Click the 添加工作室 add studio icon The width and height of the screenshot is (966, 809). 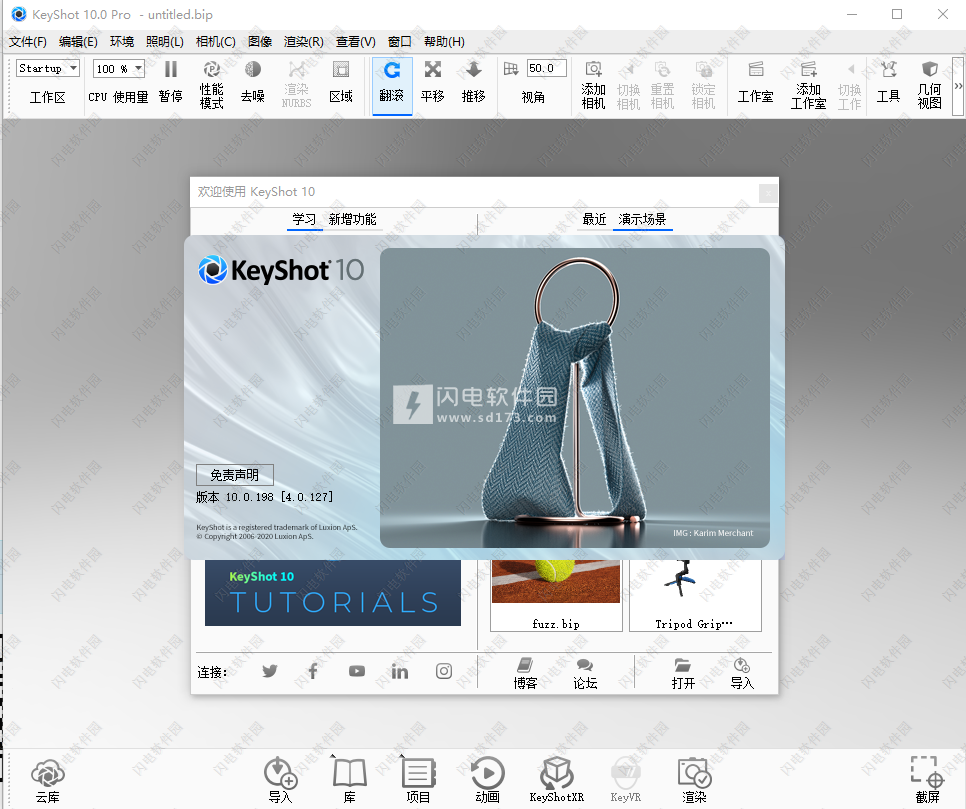(x=808, y=85)
